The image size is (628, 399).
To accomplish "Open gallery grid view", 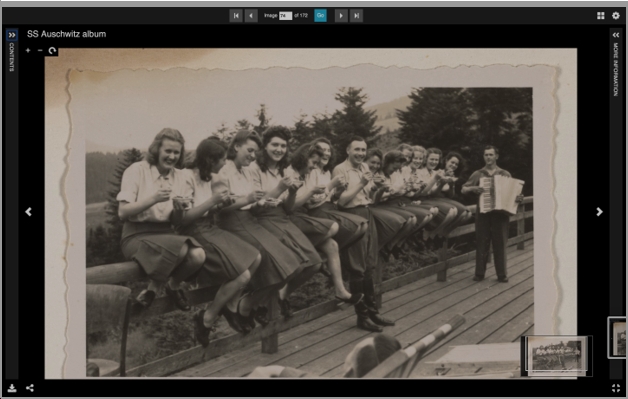I will [x=600, y=16].
